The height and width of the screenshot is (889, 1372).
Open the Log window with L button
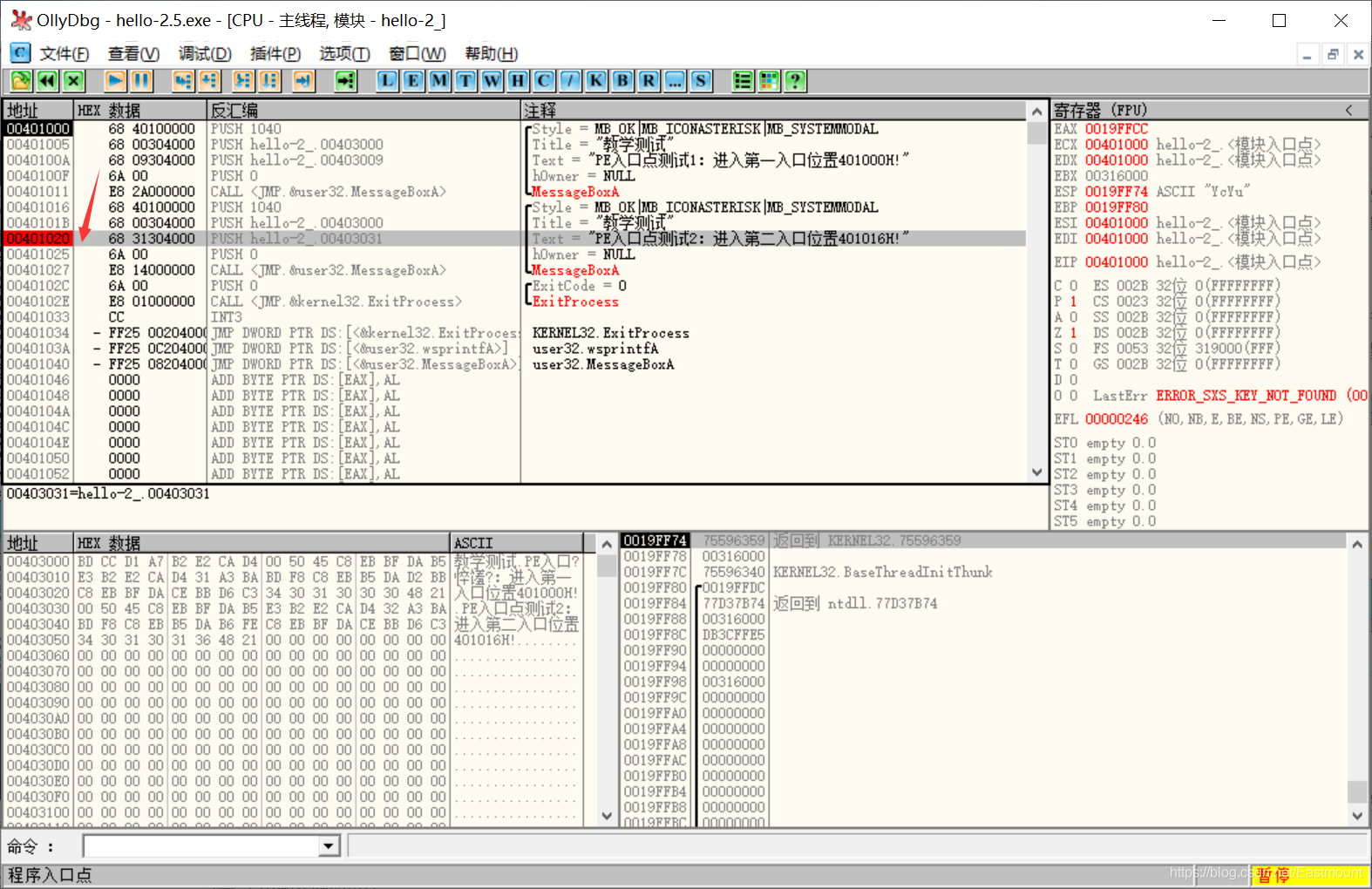click(x=387, y=81)
